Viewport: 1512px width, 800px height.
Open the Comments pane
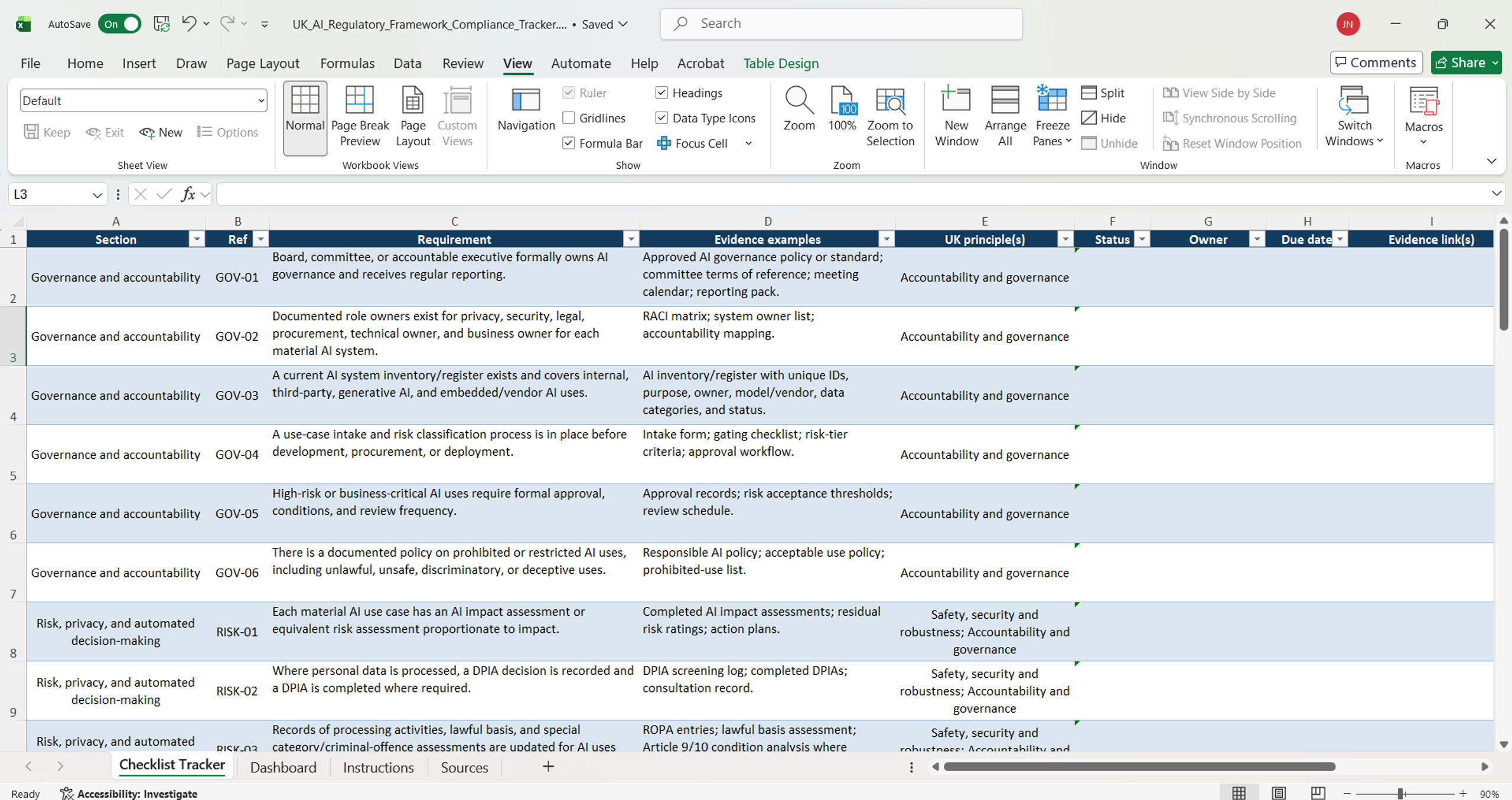point(1376,63)
